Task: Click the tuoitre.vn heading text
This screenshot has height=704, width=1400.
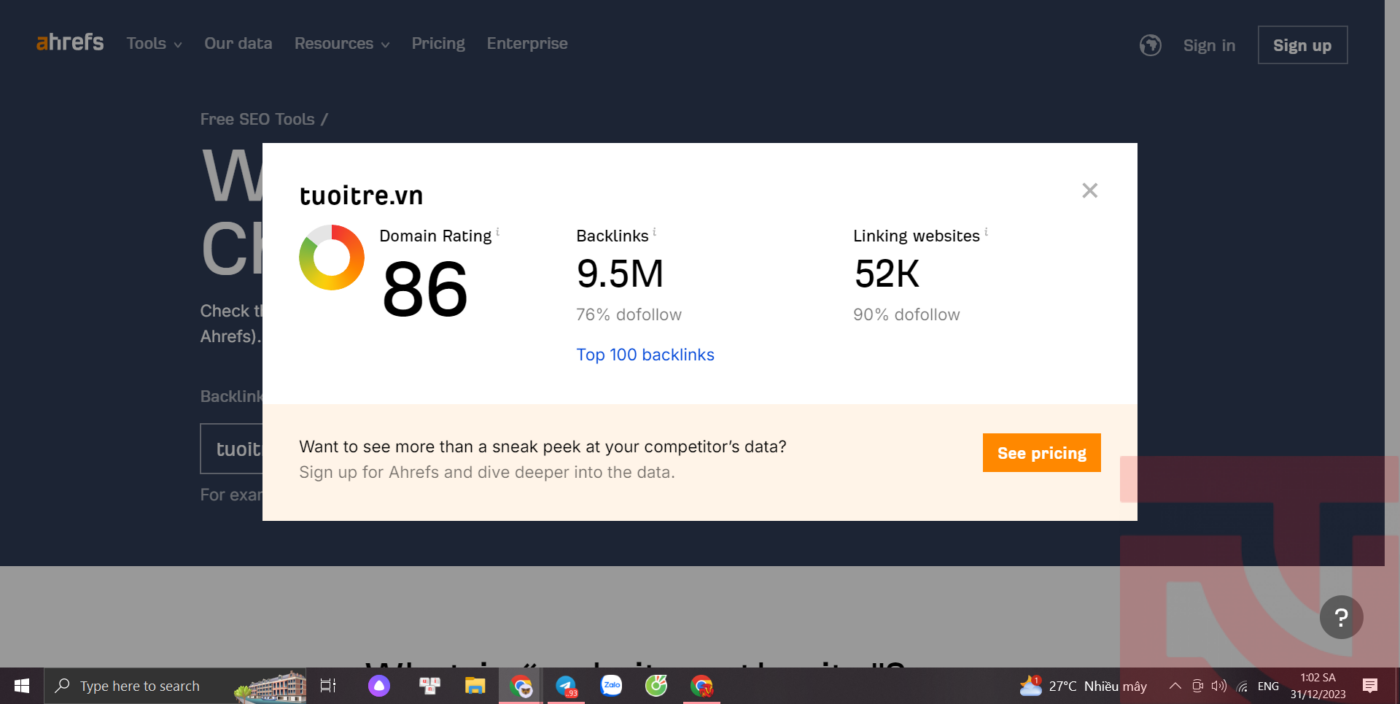Action: click(x=361, y=195)
